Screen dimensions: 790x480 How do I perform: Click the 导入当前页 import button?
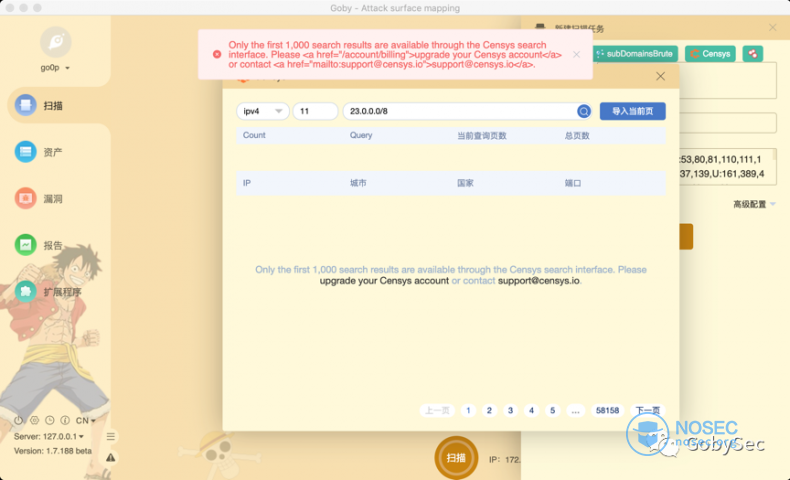point(632,111)
